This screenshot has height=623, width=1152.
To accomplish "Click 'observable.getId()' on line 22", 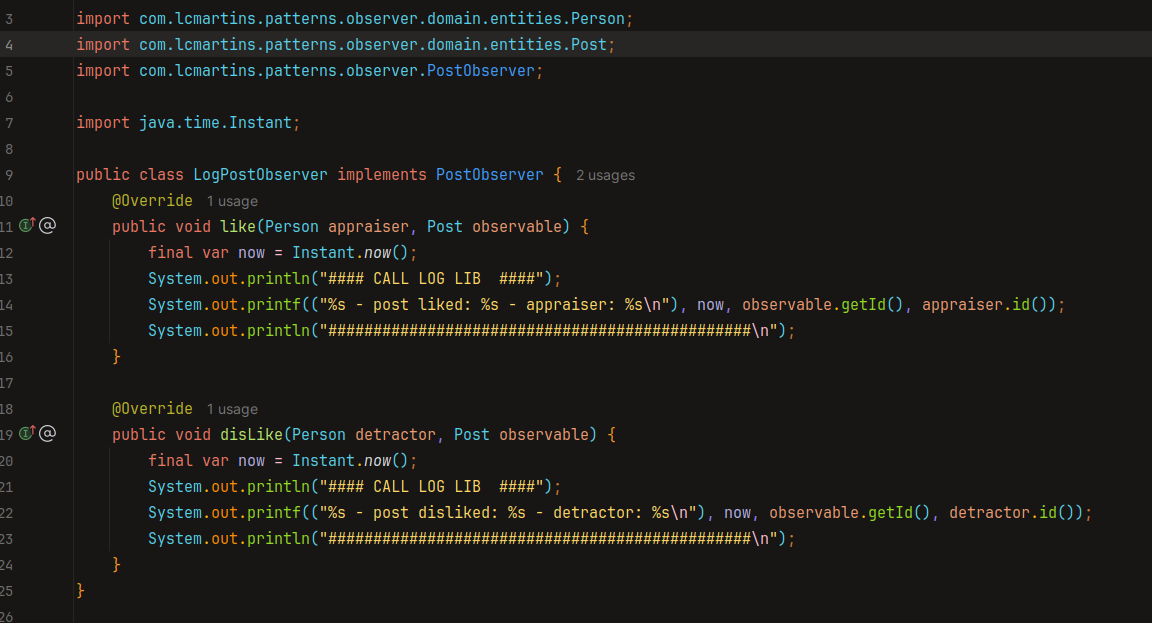I will point(850,512).
